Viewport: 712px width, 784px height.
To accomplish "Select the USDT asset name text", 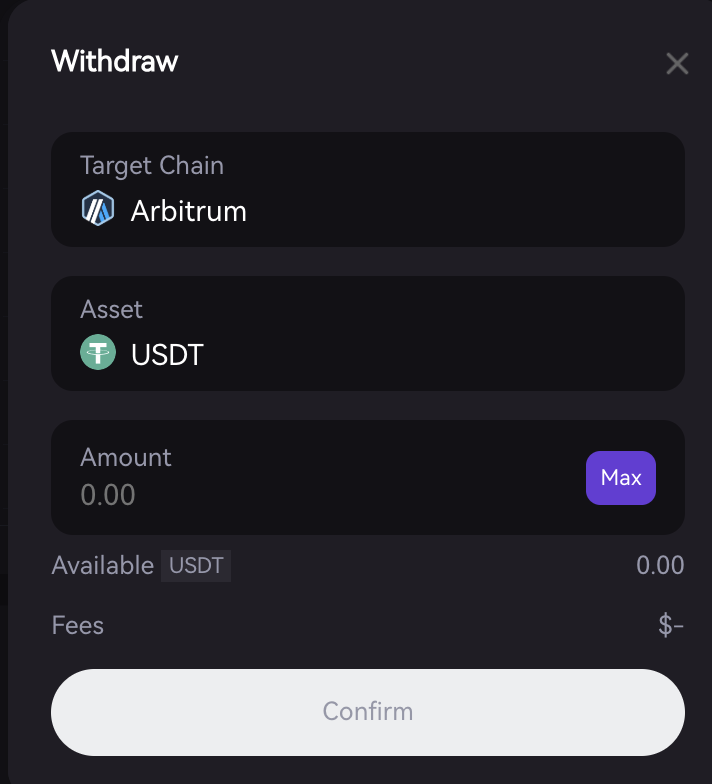I will 167,355.
